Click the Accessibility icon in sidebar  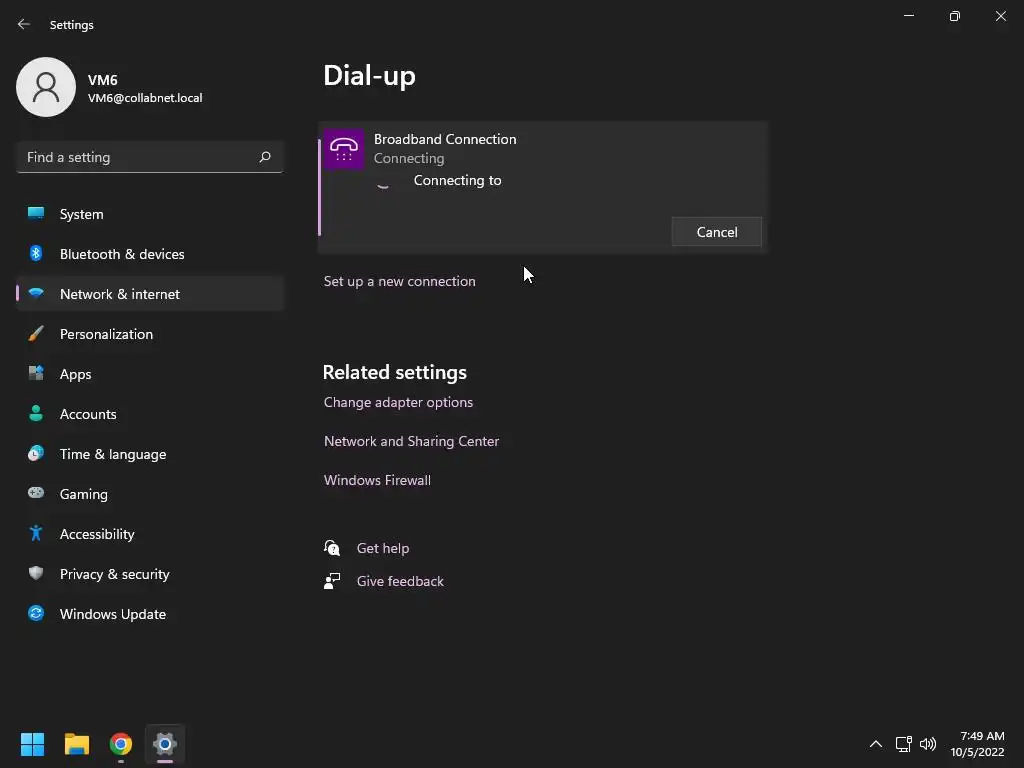[36, 534]
